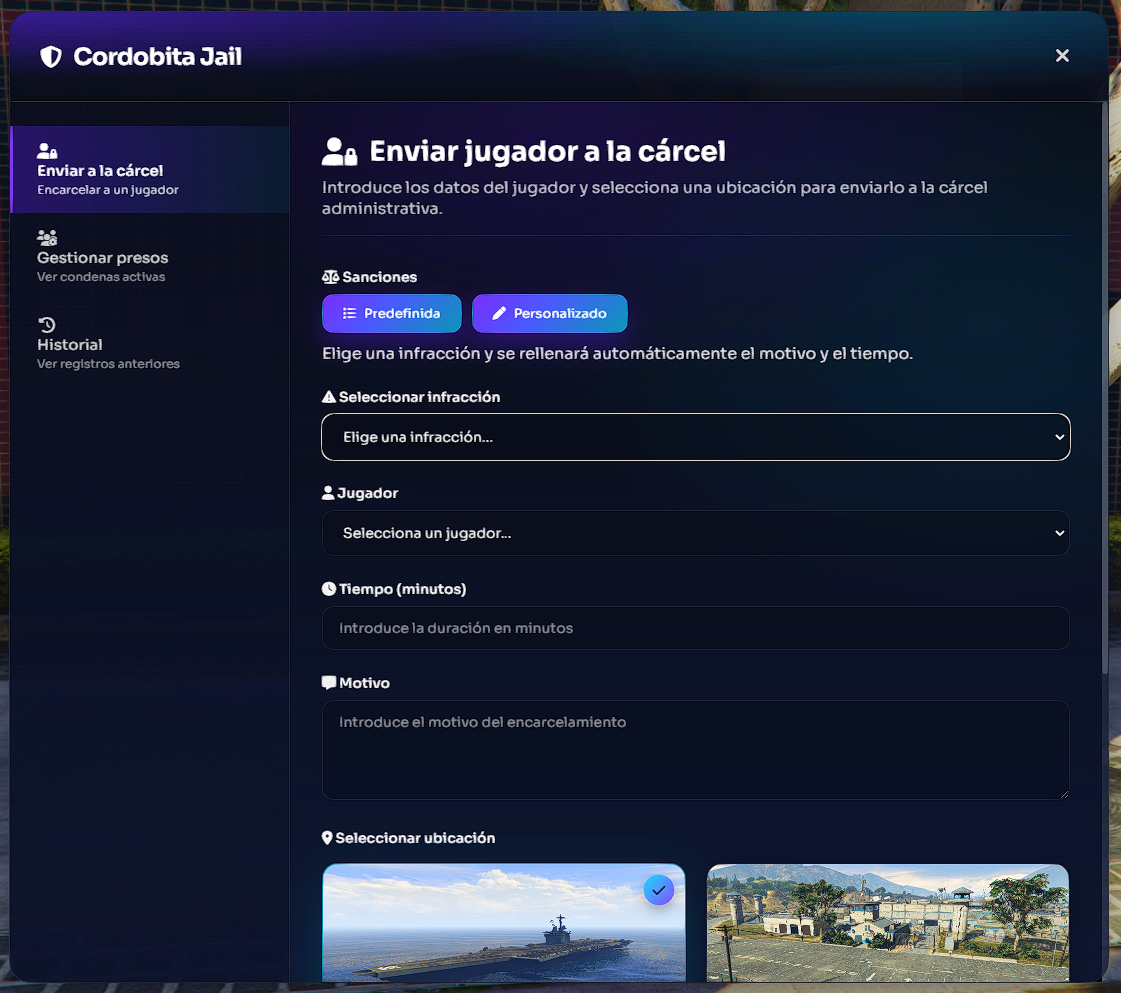Click the checkmark badge on carrier location
This screenshot has height=993, width=1121.
[x=658, y=890]
